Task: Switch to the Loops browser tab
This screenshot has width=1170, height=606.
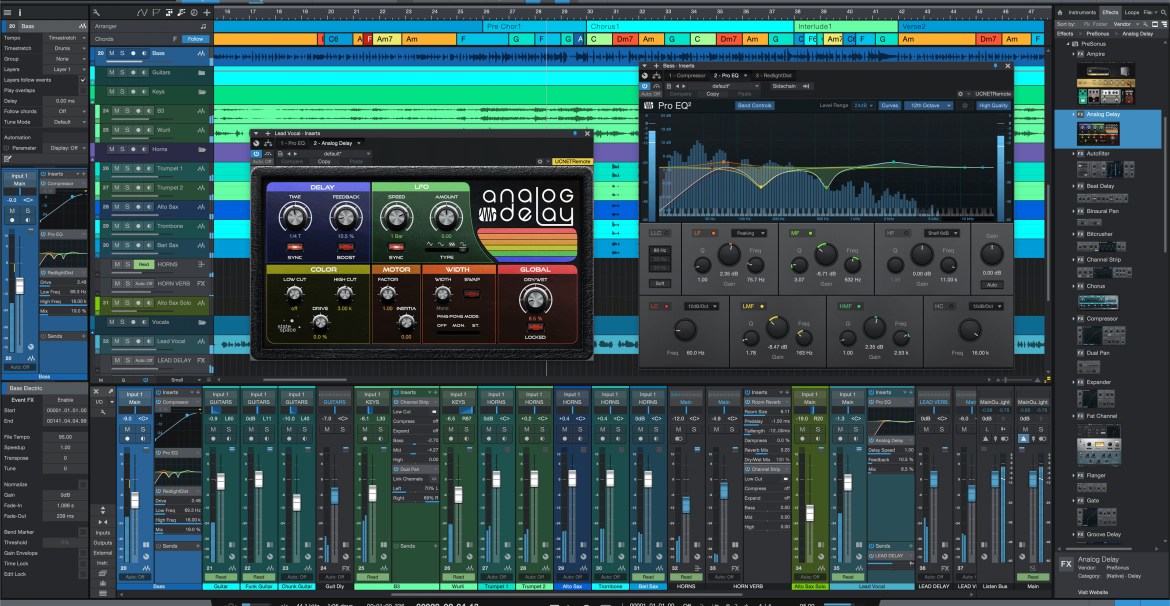Action: click(1131, 13)
